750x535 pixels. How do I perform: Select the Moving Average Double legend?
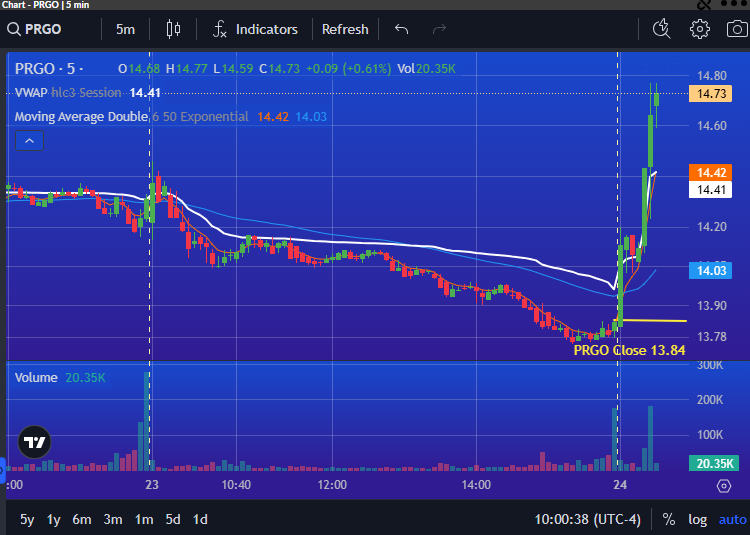(81, 117)
